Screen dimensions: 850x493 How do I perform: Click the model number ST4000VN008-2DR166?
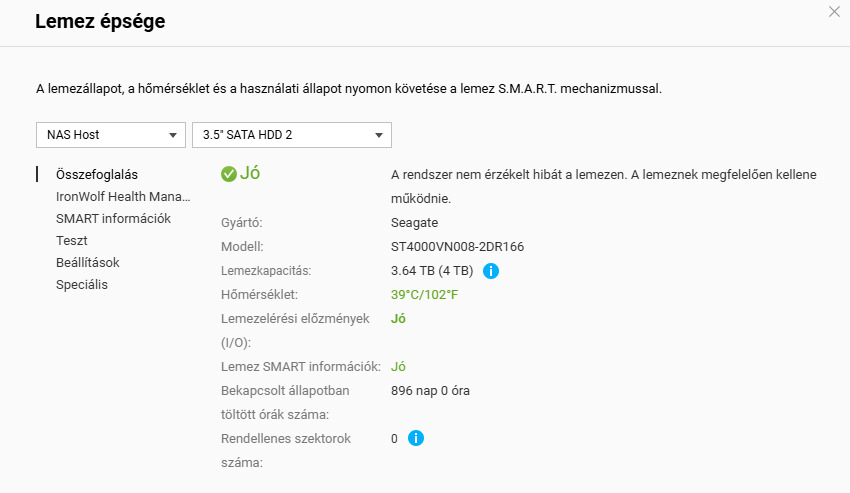click(x=457, y=246)
